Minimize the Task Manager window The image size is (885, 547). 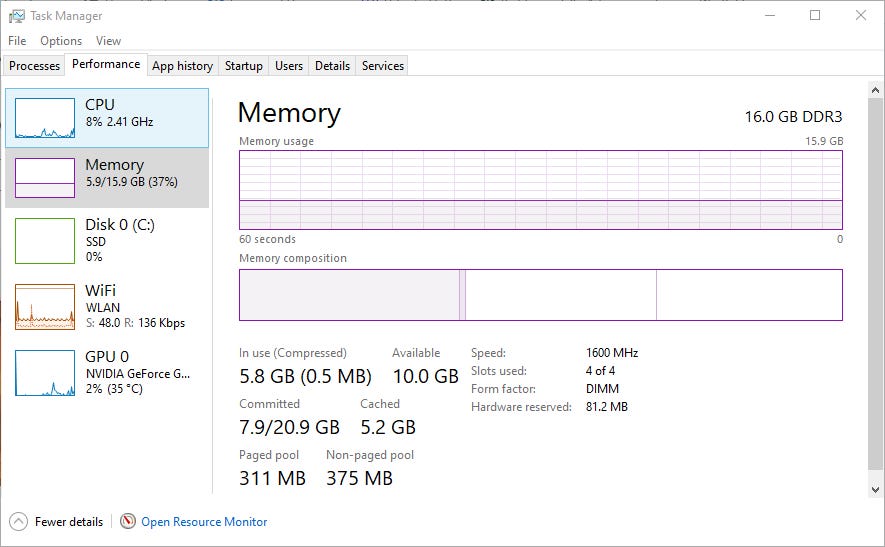tap(770, 15)
